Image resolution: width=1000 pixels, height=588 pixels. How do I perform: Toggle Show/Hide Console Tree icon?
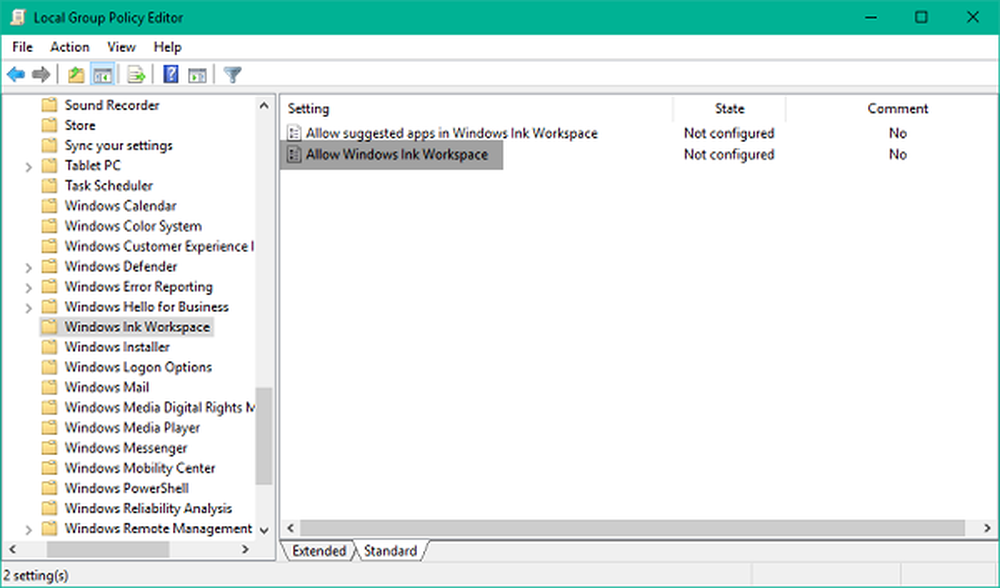click(x=102, y=75)
